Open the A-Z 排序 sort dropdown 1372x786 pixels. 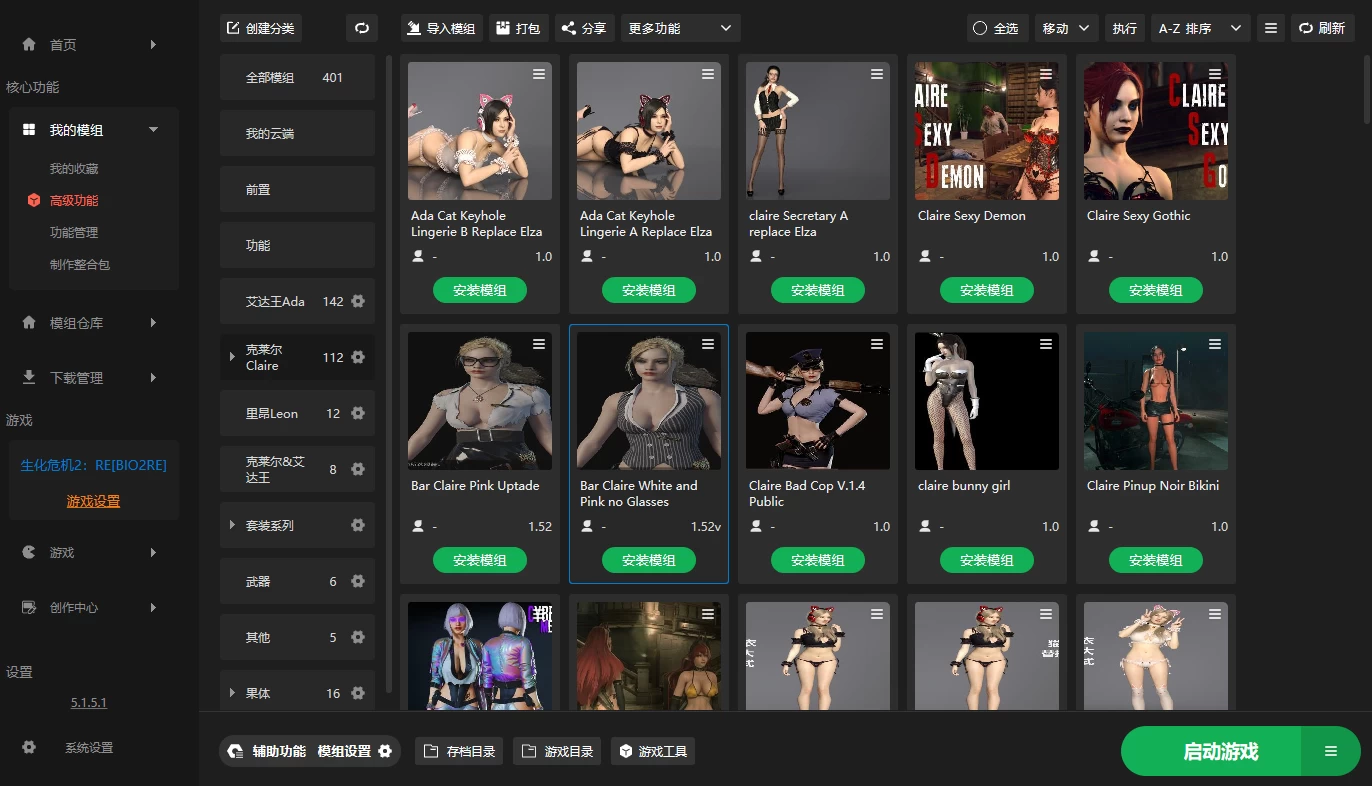[x=1200, y=28]
